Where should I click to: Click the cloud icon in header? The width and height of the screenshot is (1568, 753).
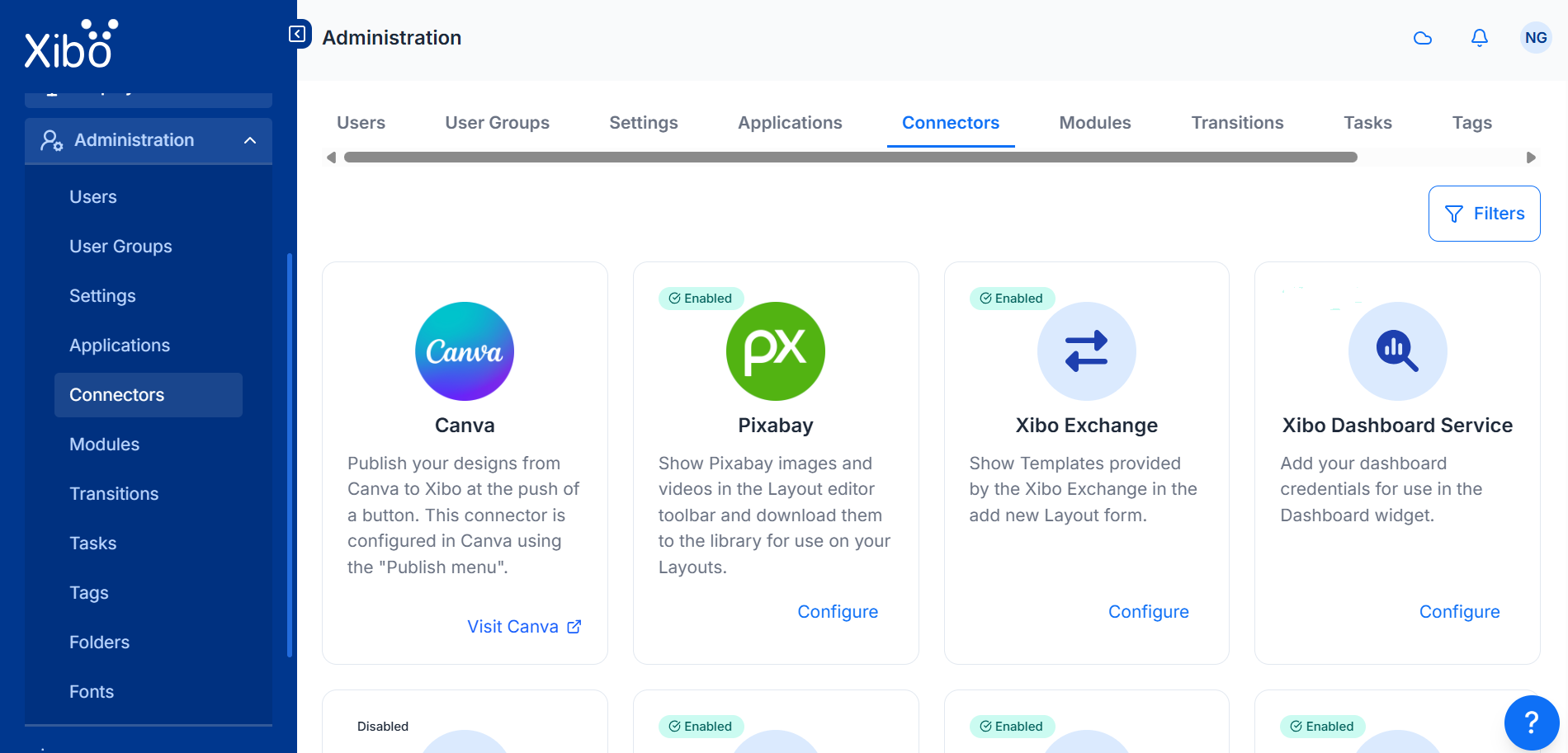1423,38
